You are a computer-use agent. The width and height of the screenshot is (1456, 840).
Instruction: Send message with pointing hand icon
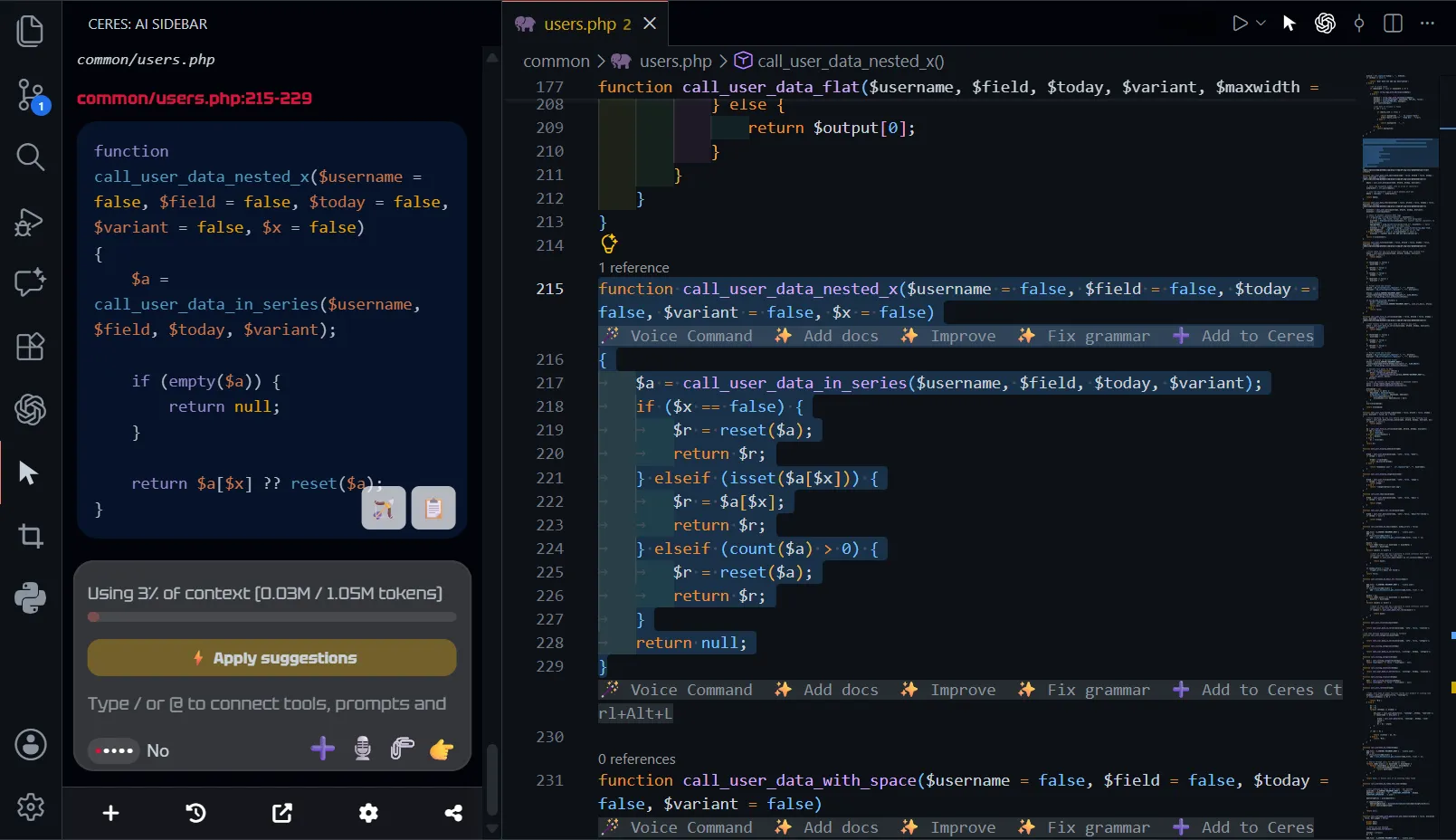[x=442, y=749]
